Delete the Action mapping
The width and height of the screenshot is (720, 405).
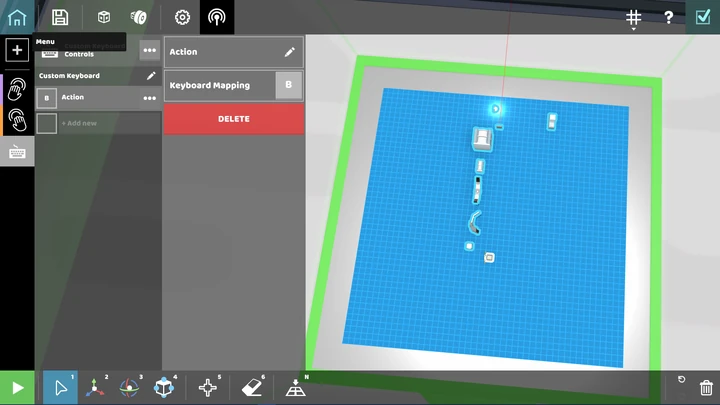234,119
